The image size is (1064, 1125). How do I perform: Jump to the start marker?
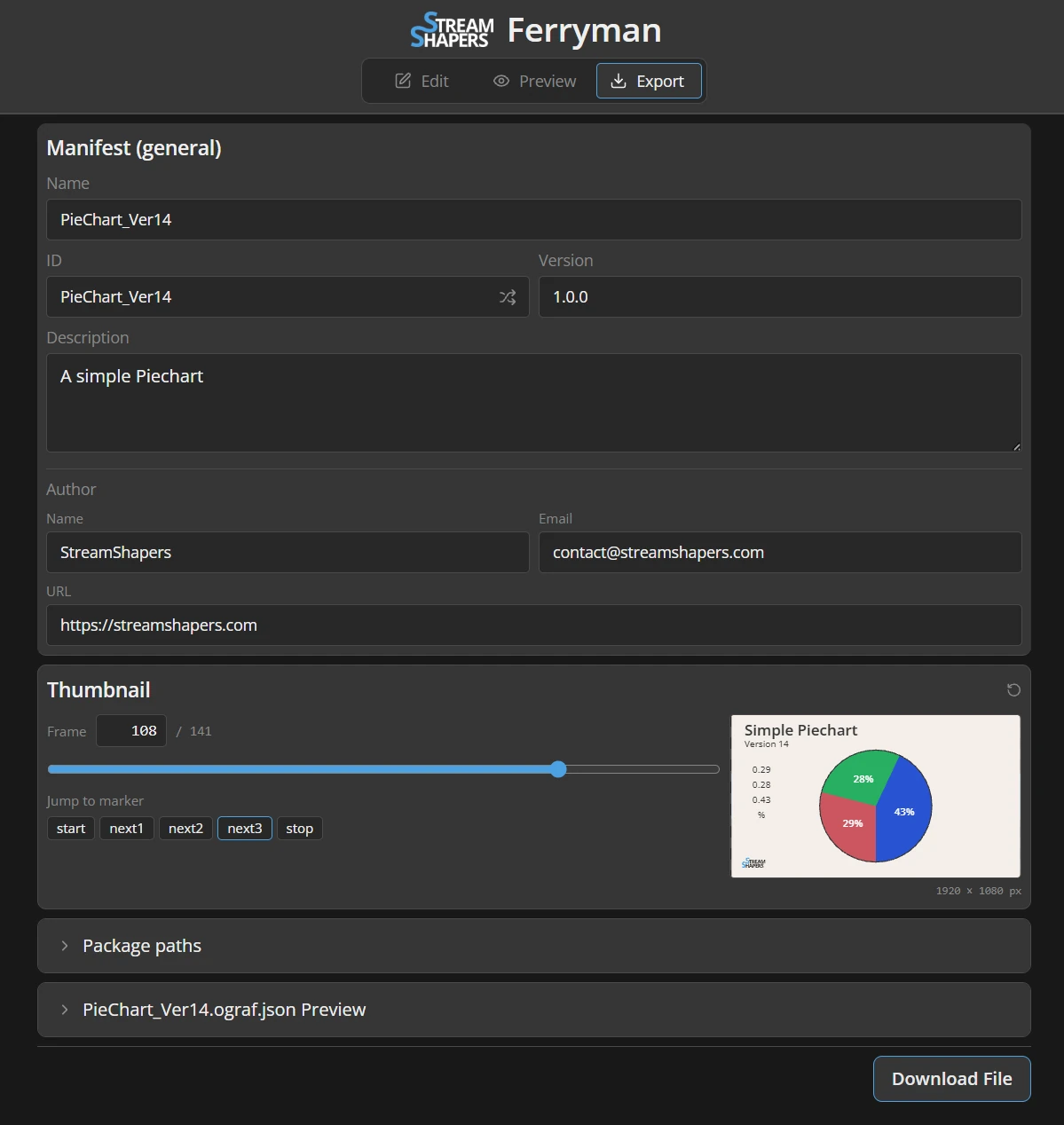pos(71,829)
